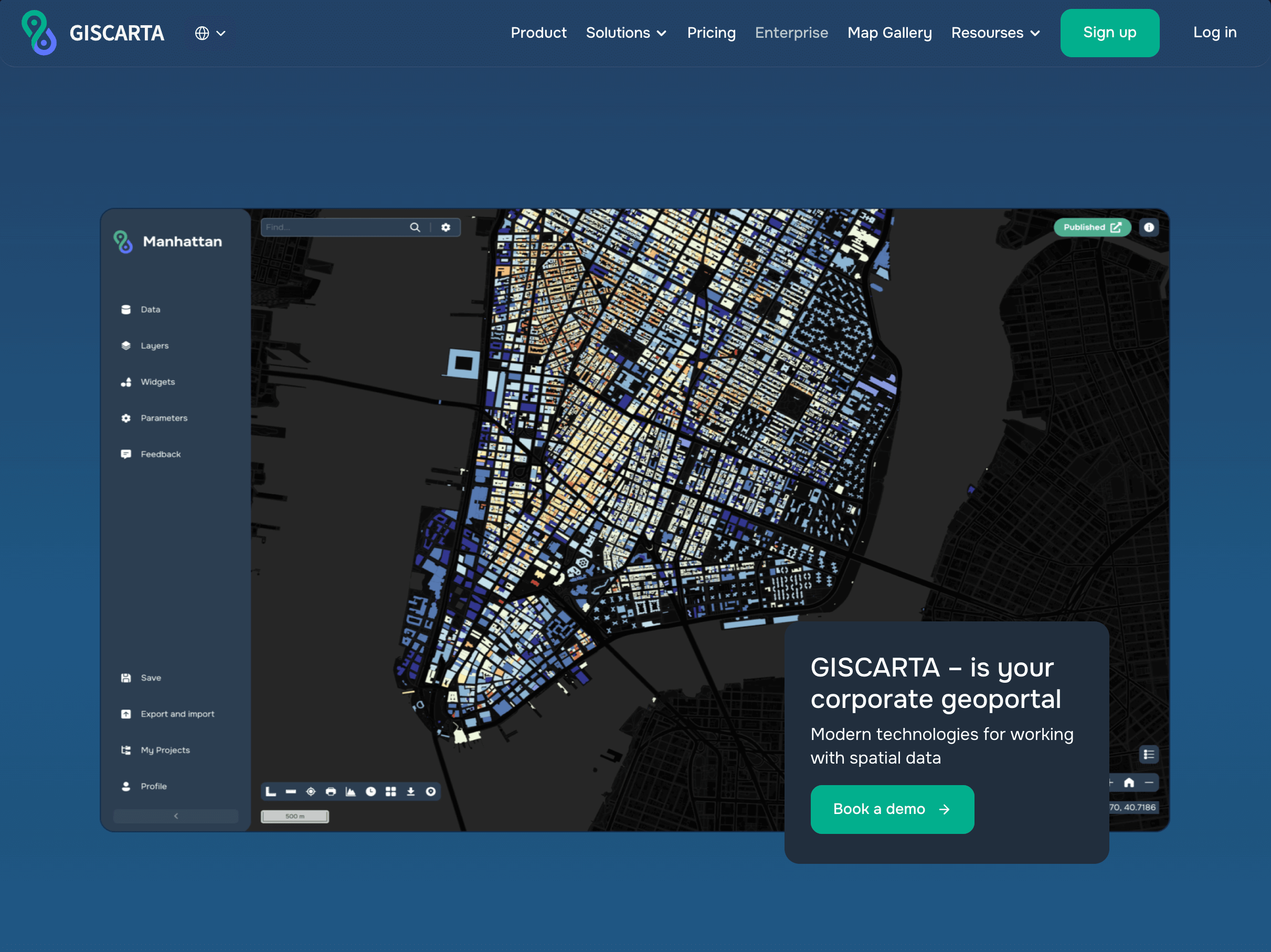Expand the Solutions dropdown
The height and width of the screenshot is (952, 1271).
[x=626, y=33]
